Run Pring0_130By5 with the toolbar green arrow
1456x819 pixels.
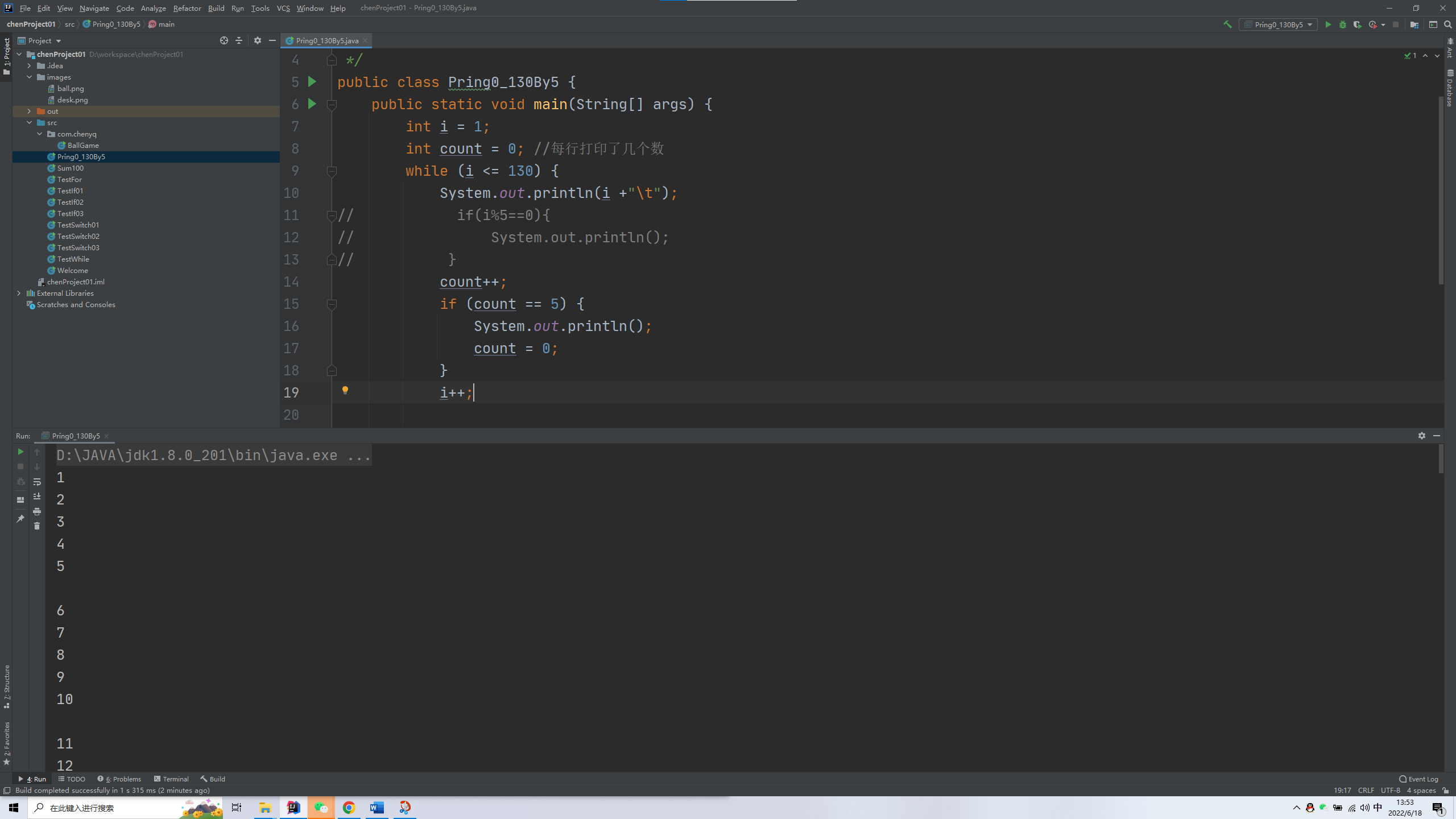tap(1328, 24)
